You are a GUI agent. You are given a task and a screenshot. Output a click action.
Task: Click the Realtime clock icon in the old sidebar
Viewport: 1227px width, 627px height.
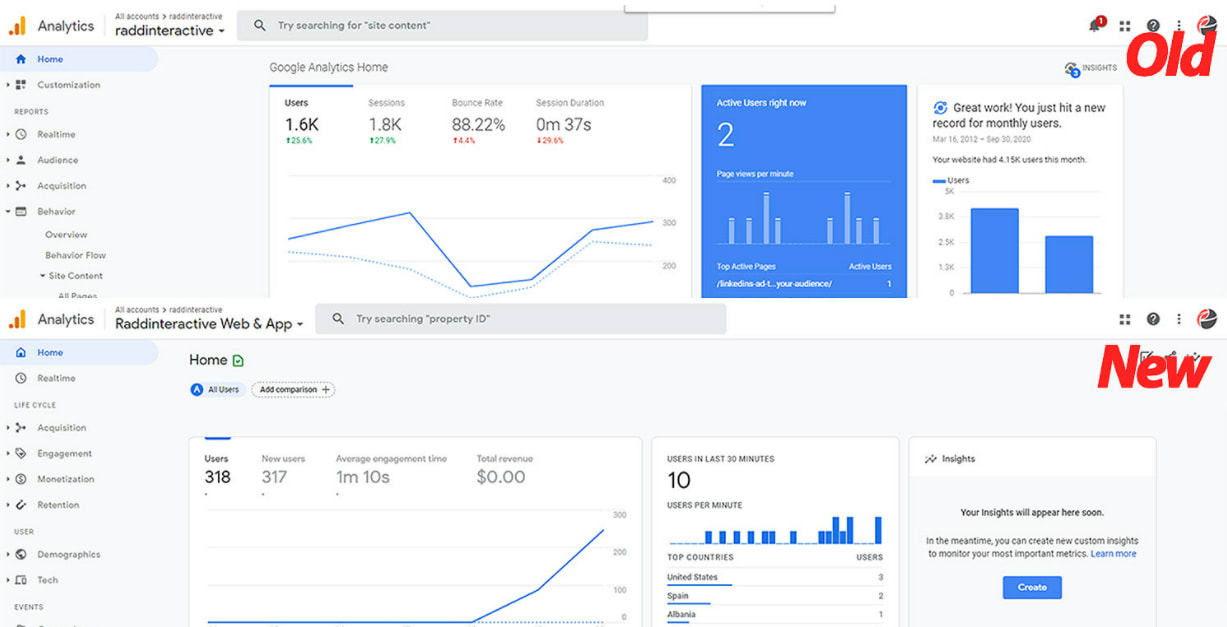pyautogui.click(x=21, y=134)
